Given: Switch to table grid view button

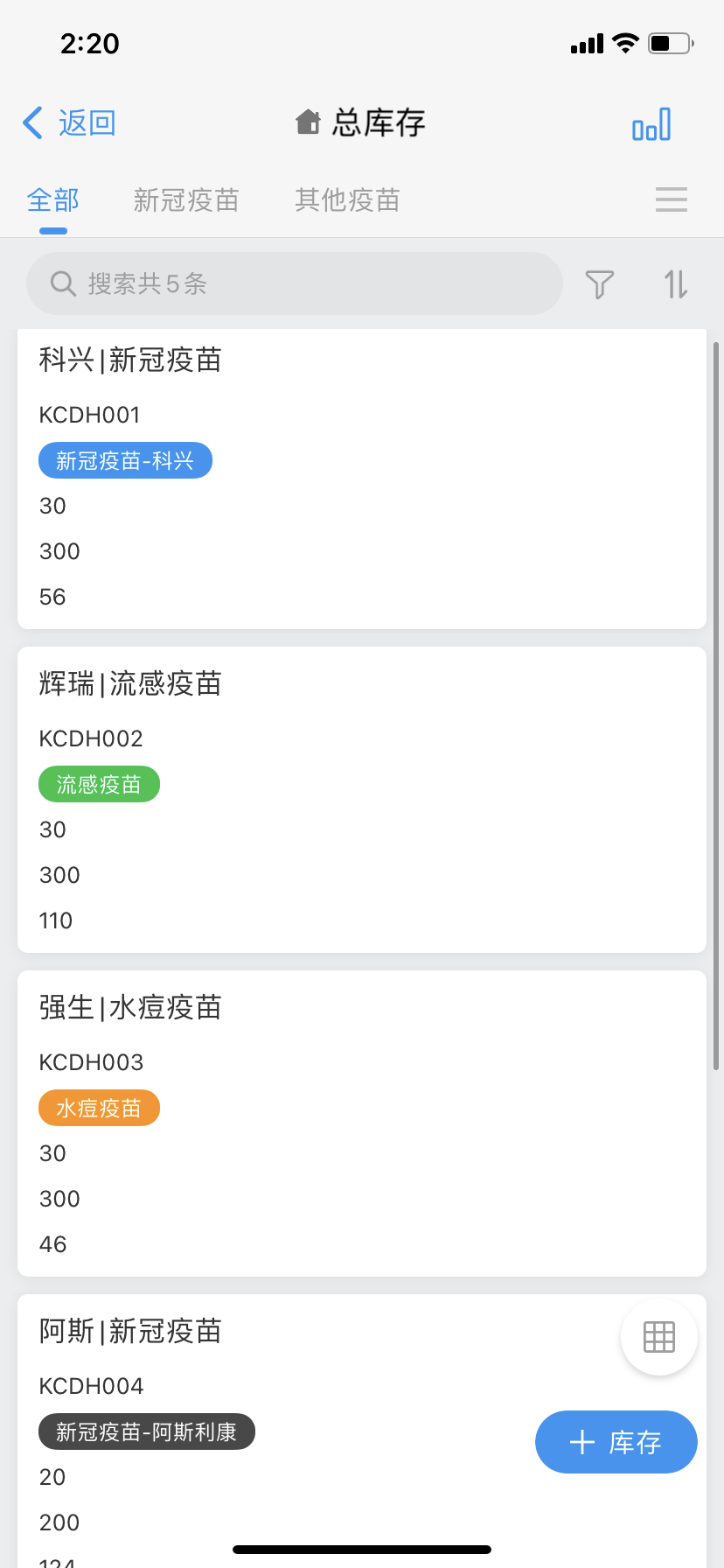Looking at the screenshot, I should click(658, 1337).
